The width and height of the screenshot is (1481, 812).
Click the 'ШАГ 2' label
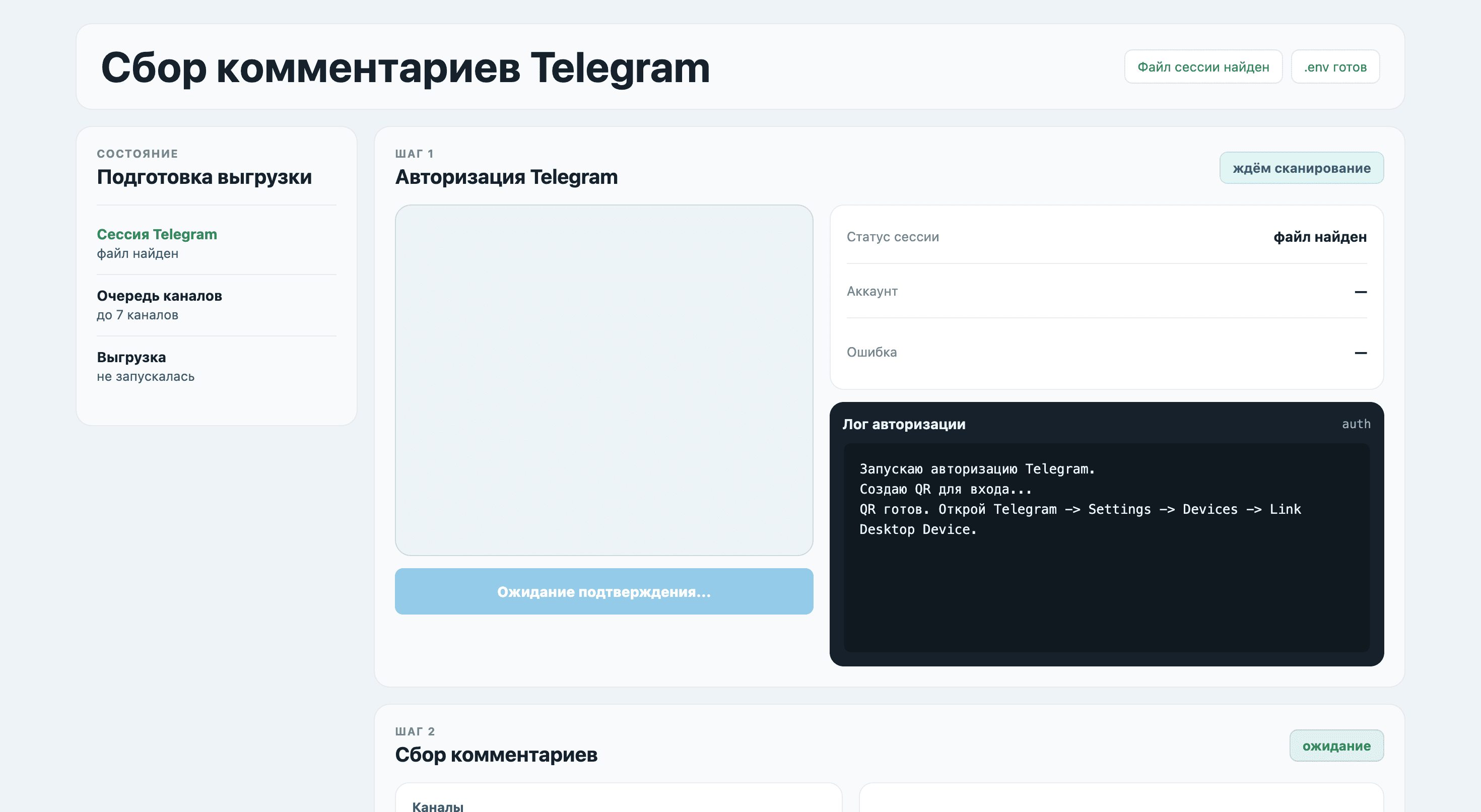415,731
